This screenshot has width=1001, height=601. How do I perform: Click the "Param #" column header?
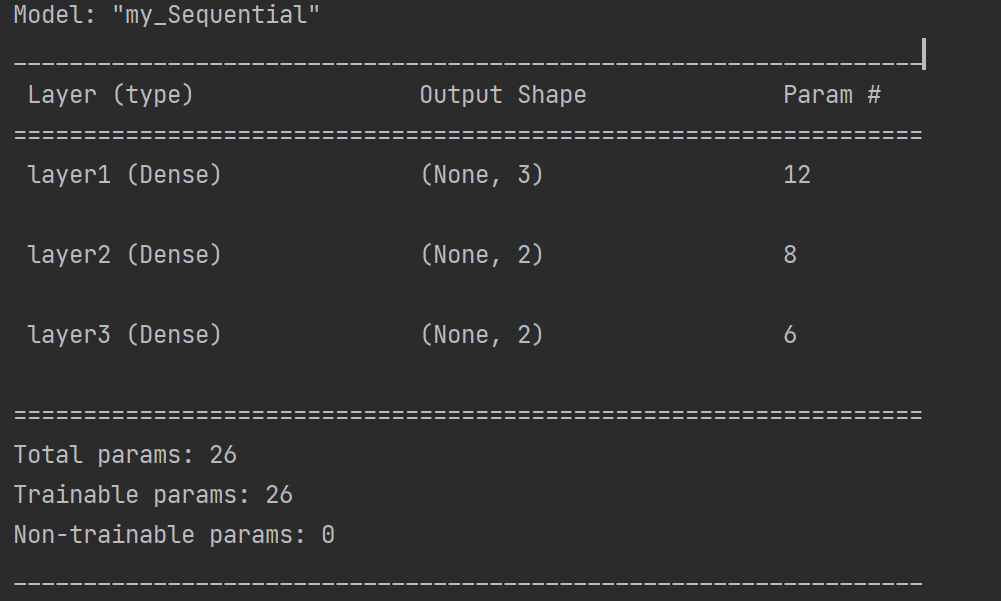(x=832, y=95)
